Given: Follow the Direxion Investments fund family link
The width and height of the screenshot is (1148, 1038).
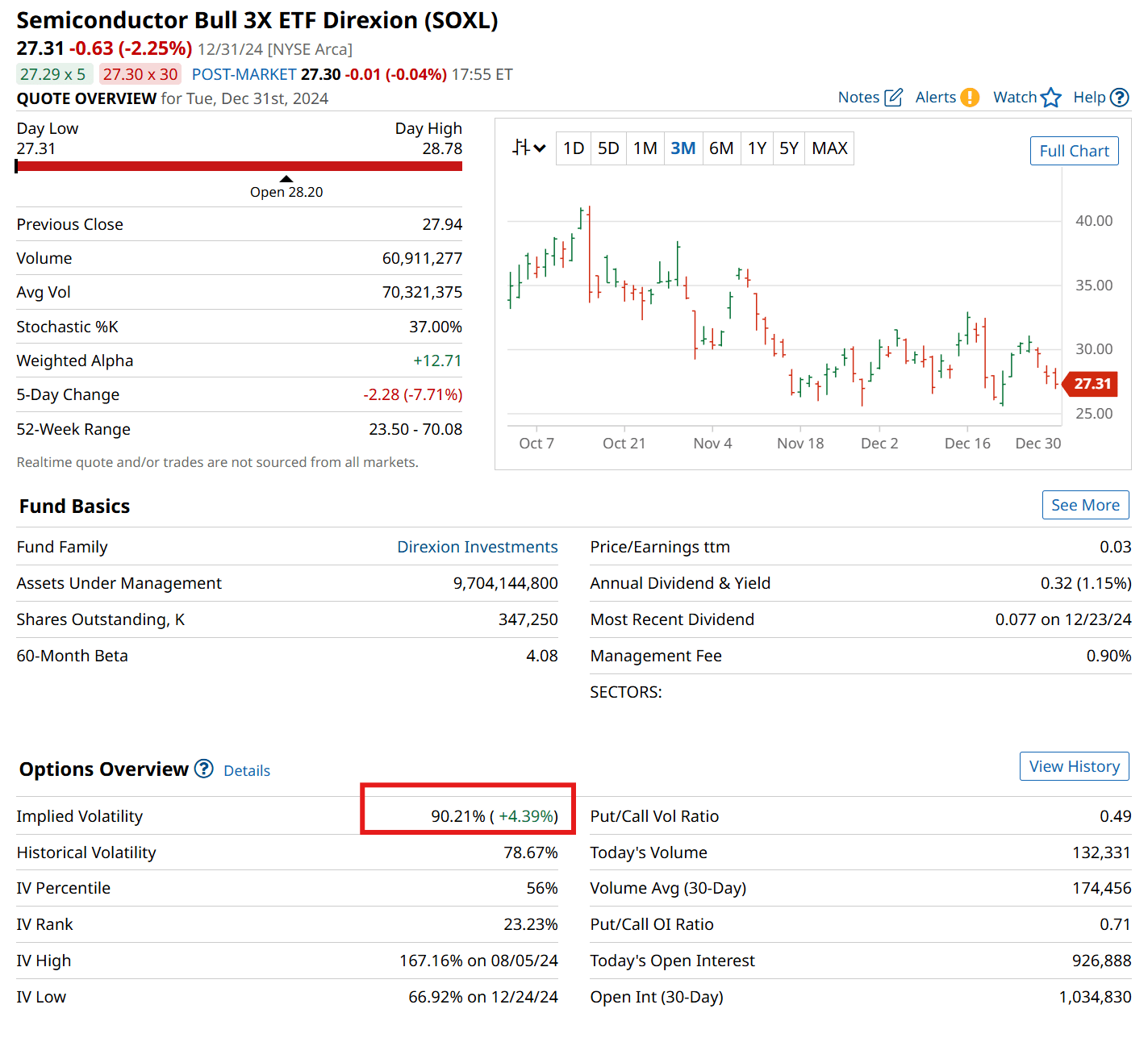Looking at the screenshot, I should pyautogui.click(x=477, y=547).
